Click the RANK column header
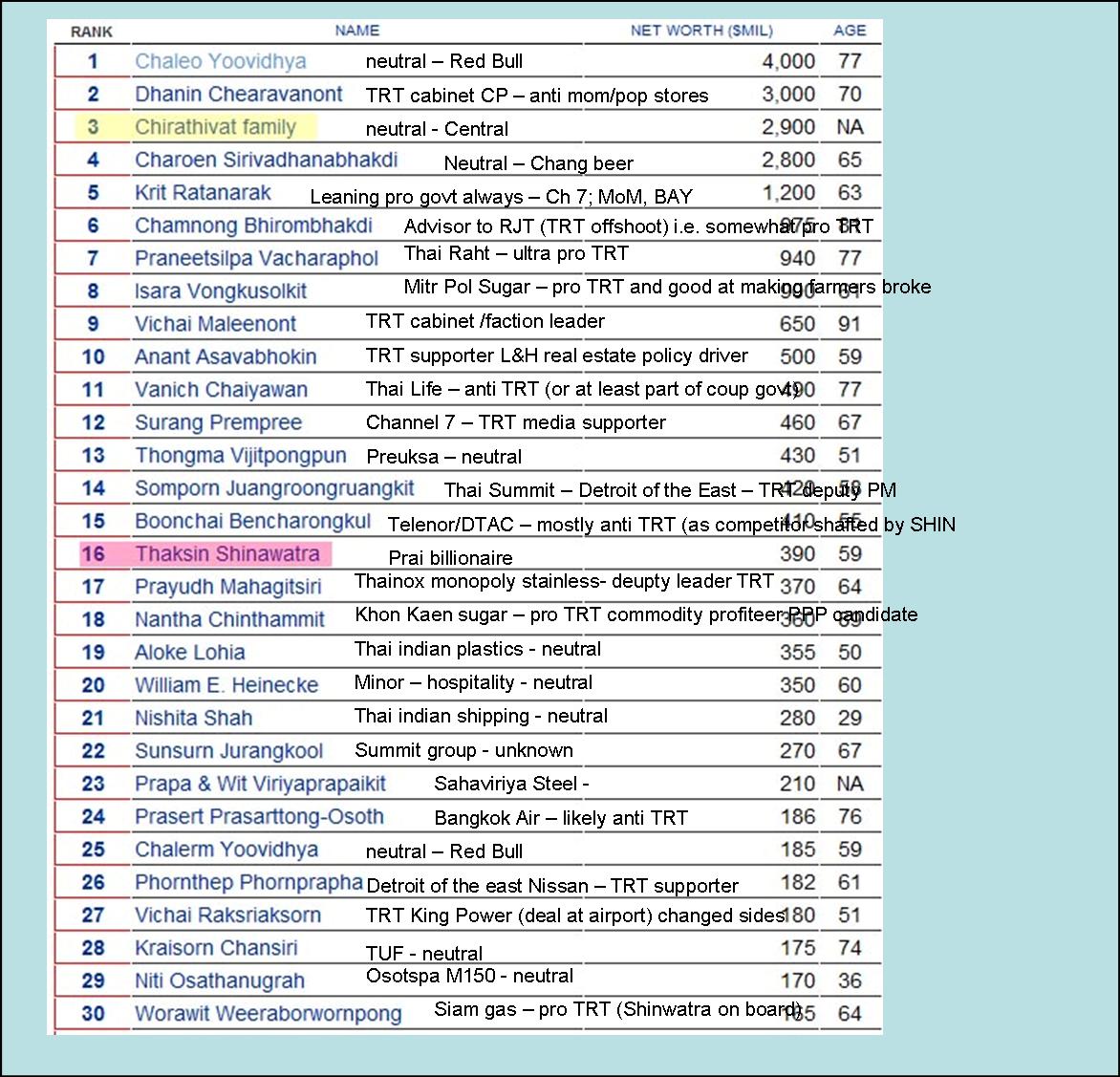Image resolution: width=1120 pixels, height=1077 pixels. click(x=92, y=32)
